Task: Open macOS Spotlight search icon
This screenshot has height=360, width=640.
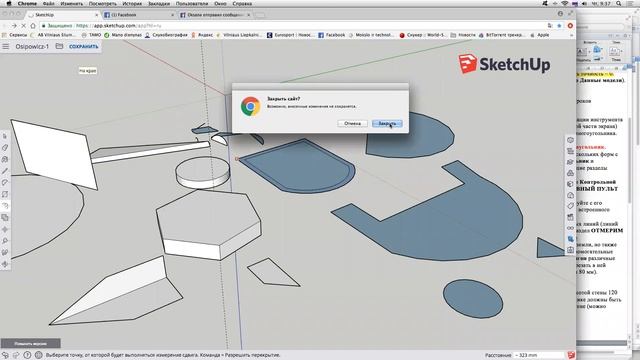Action: point(619,3)
